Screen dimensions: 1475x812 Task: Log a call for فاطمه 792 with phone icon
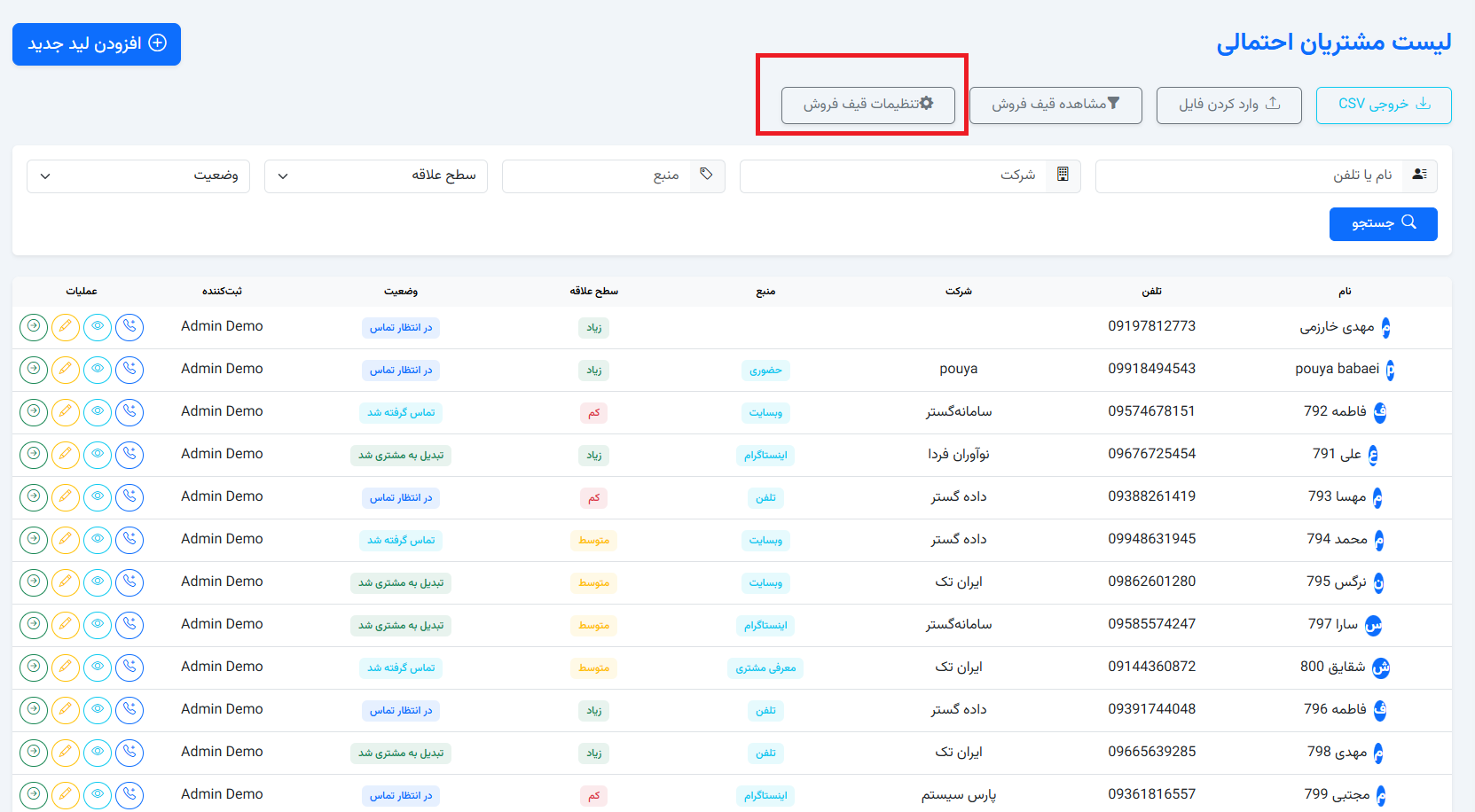click(x=129, y=412)
